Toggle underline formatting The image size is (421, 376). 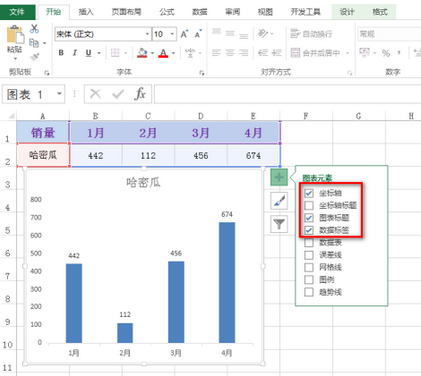88,53
